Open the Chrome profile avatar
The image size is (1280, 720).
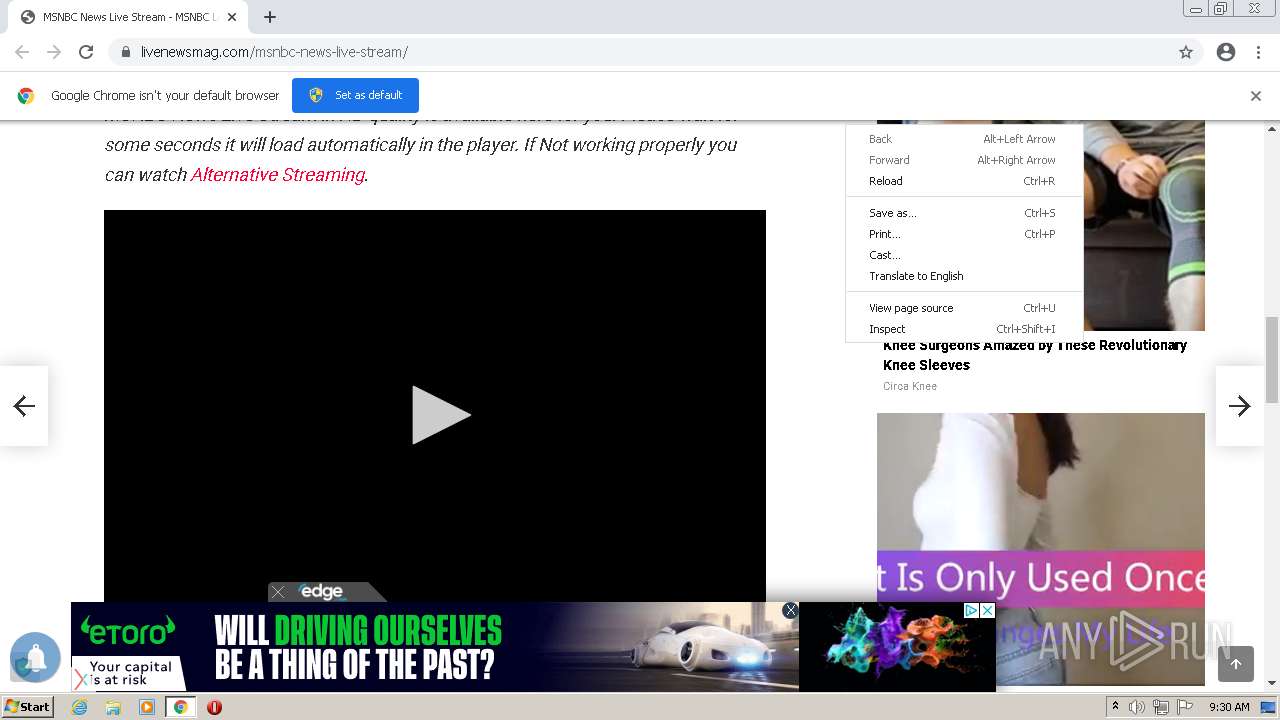[x=1226, y=52]
